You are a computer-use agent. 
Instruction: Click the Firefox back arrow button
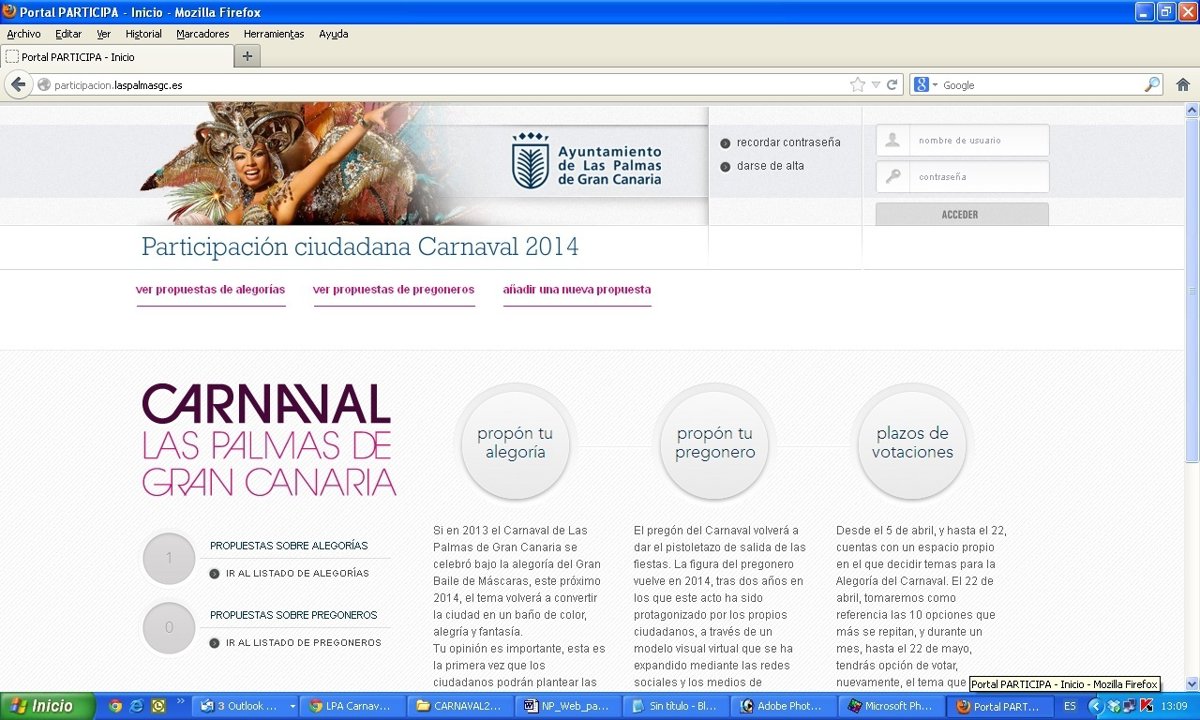(18, 85)
